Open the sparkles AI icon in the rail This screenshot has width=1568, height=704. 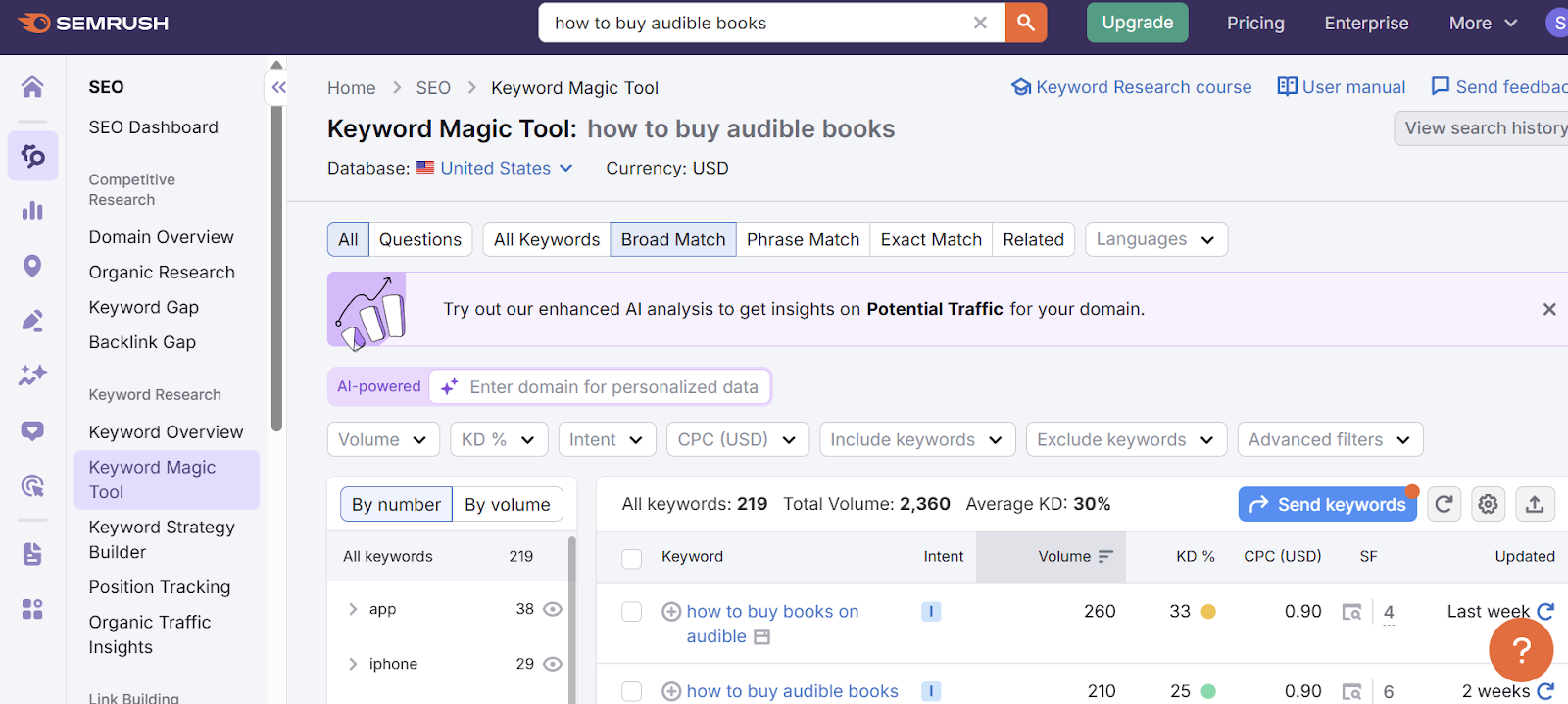32,375
